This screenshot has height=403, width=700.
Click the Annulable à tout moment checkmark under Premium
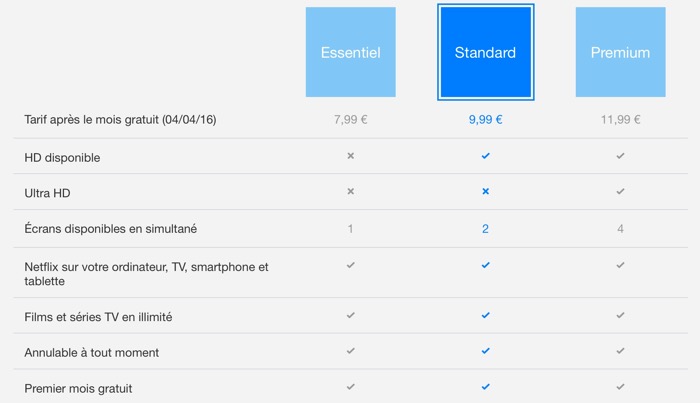point(620,351)
